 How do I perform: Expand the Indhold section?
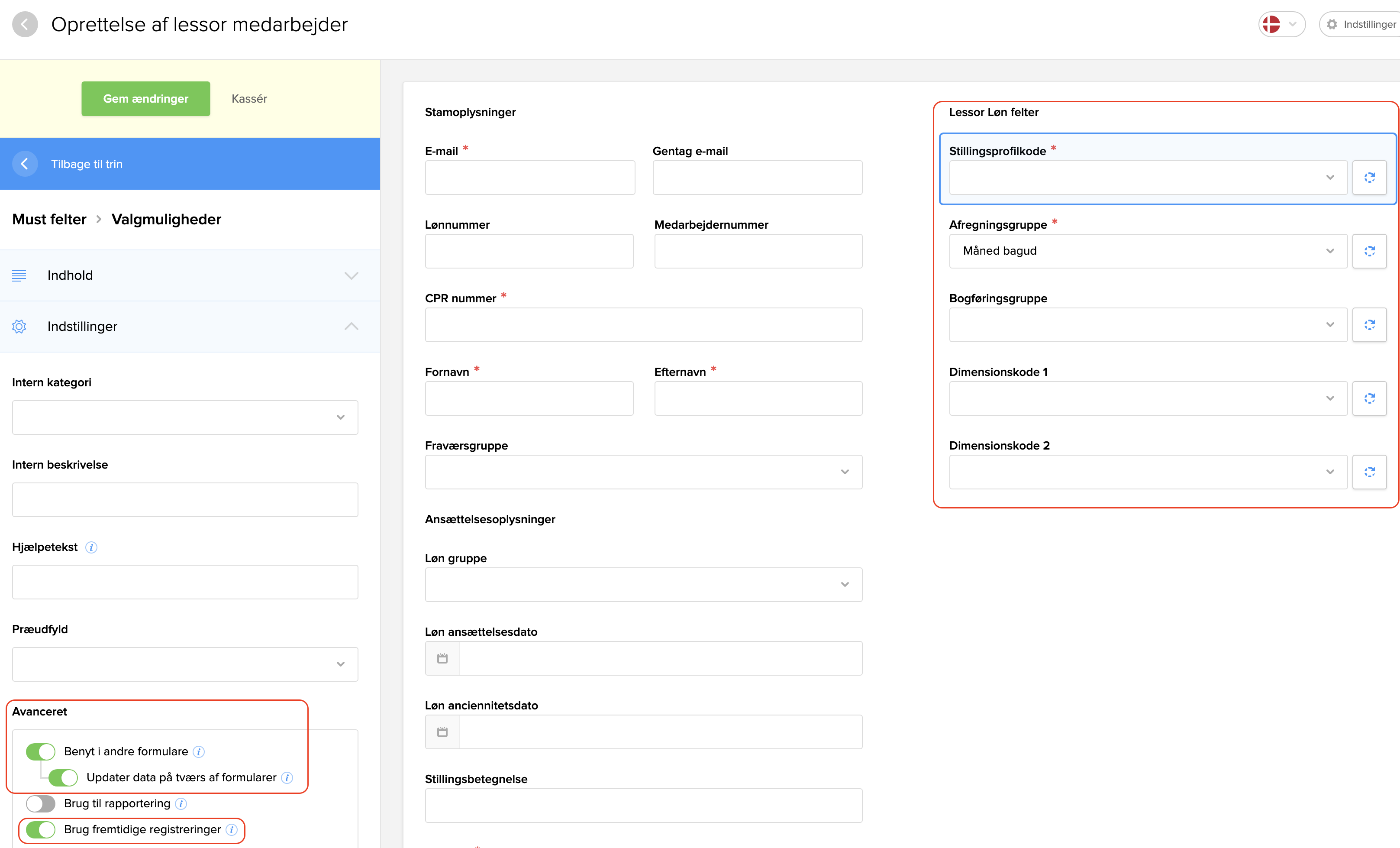(190, 275)
